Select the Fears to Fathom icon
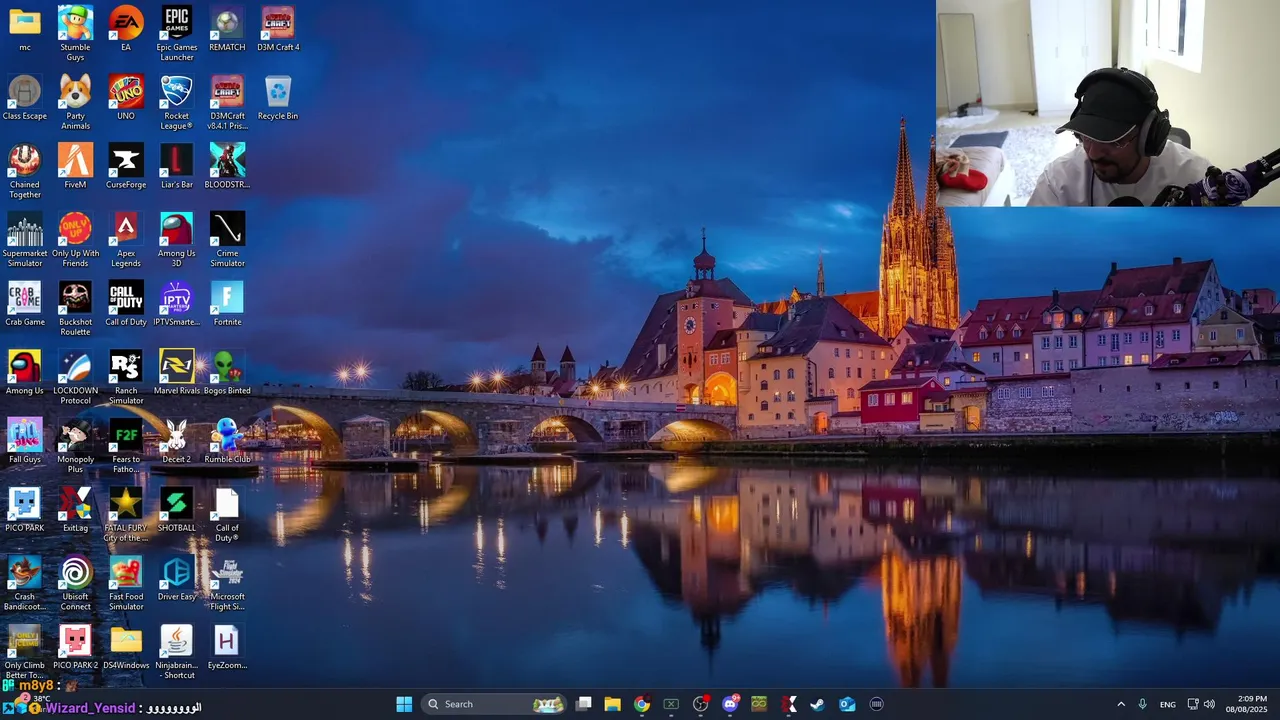Viewport: 1280px width, 720px height. pos(126,446)
